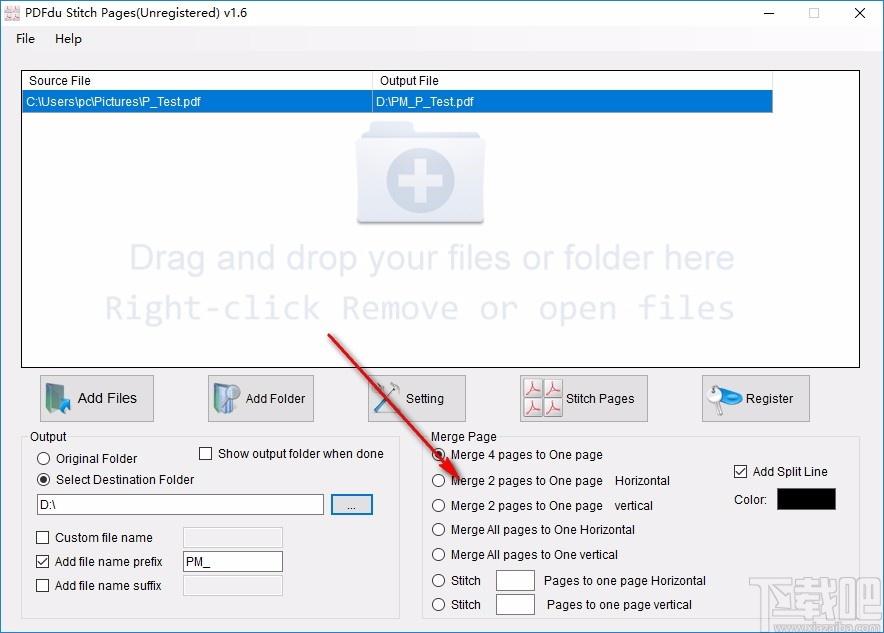Open the Help menu

[68, 39]
